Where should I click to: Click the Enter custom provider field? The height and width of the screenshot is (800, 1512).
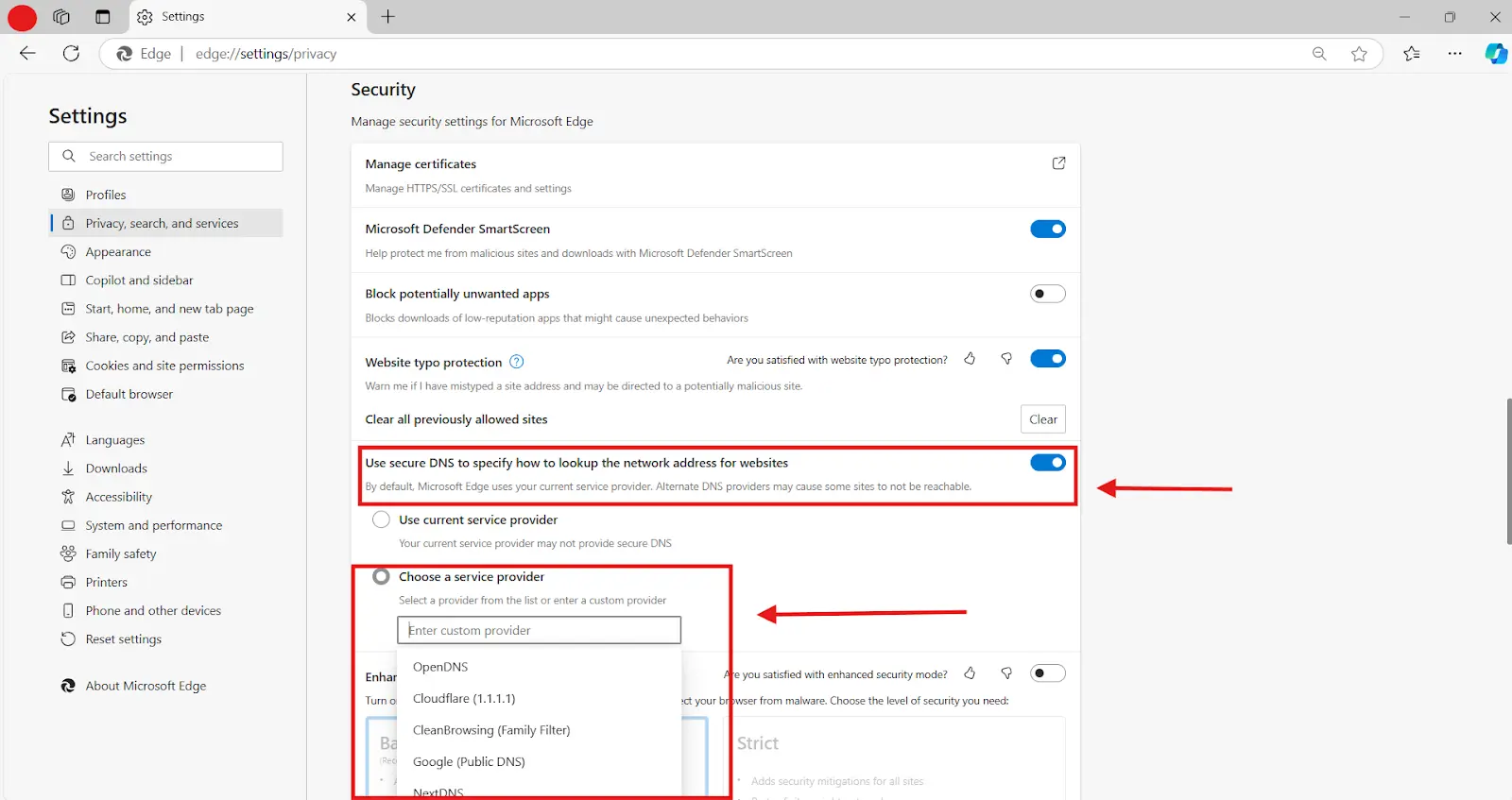539,630
